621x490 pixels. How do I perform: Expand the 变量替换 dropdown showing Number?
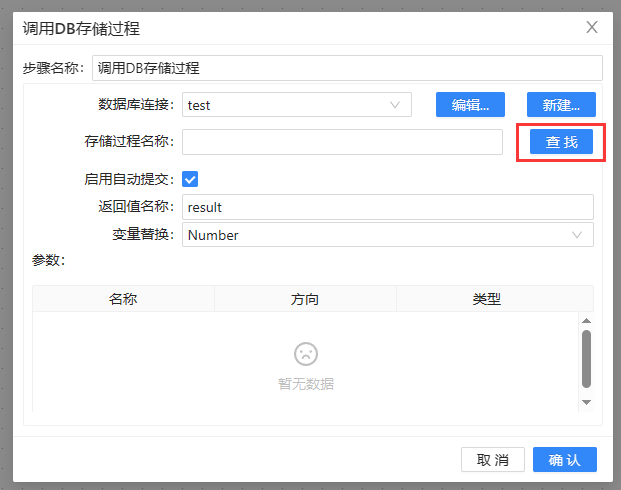387,235
